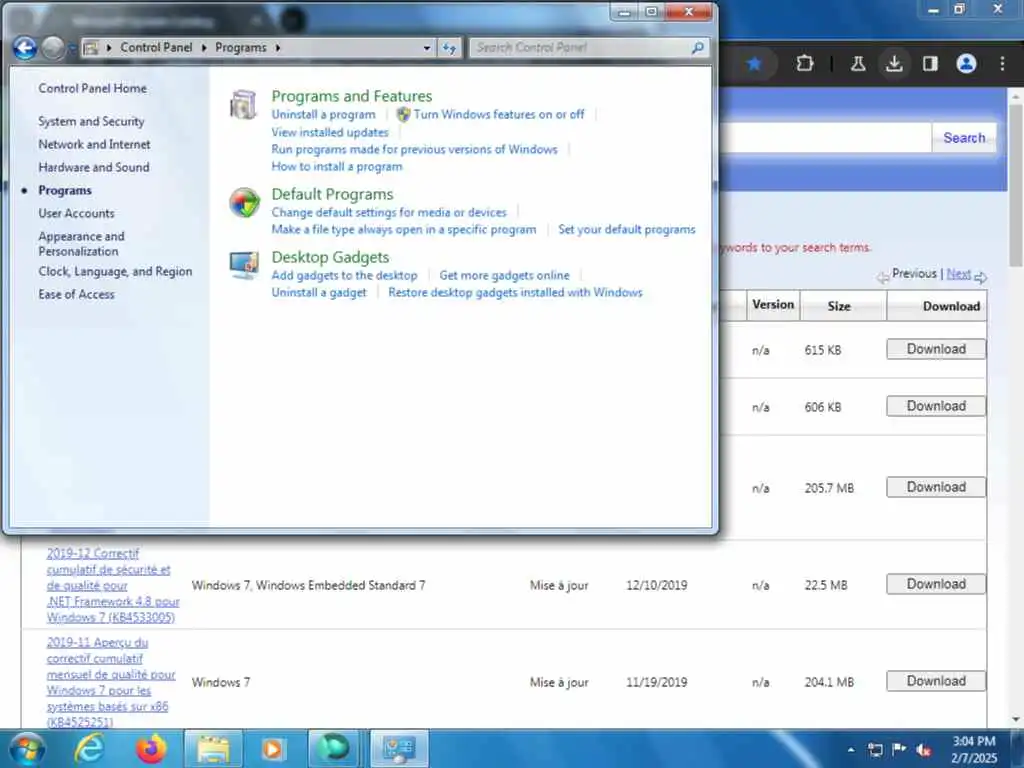This screenshot has height=768, width=1024.
Task: Click the green circular taskbar app icon
Action: (334, 748)
